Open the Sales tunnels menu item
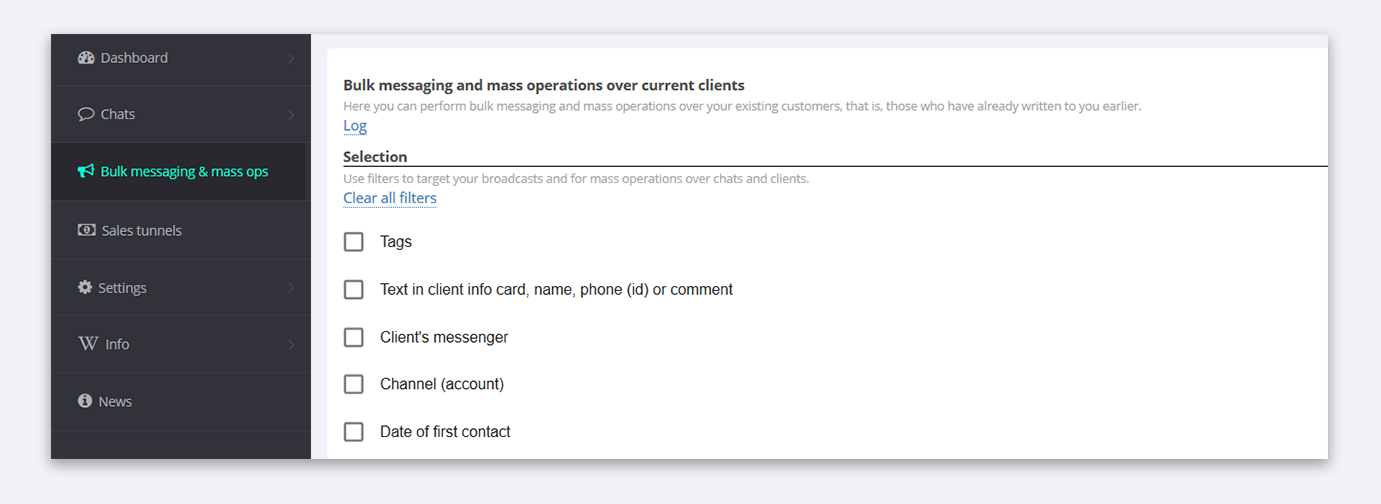Image resolution: width=1381 pixels, height=504 pixels. pos(180,230)
